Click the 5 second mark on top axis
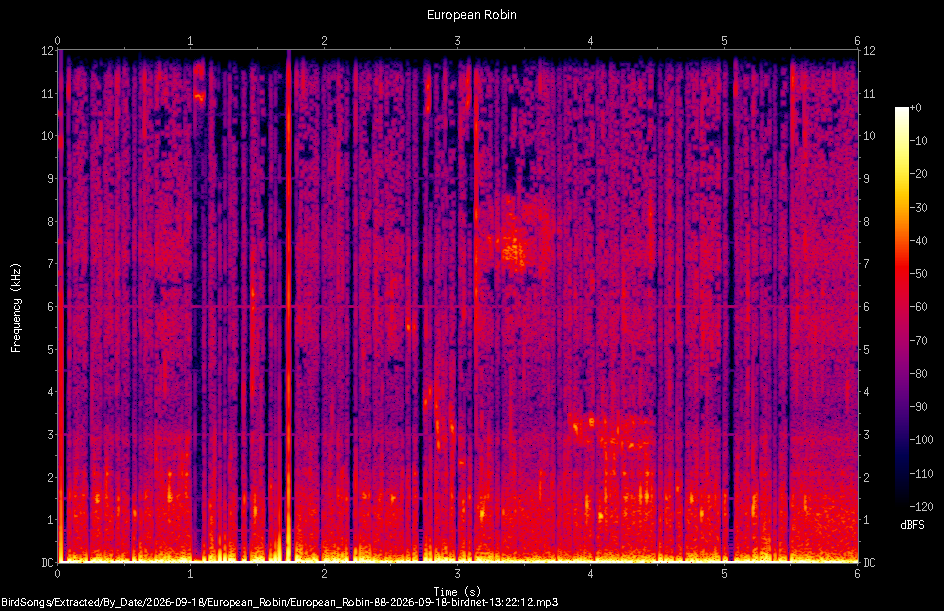Screen dimensions: 944x611 (x=724, y=41)
